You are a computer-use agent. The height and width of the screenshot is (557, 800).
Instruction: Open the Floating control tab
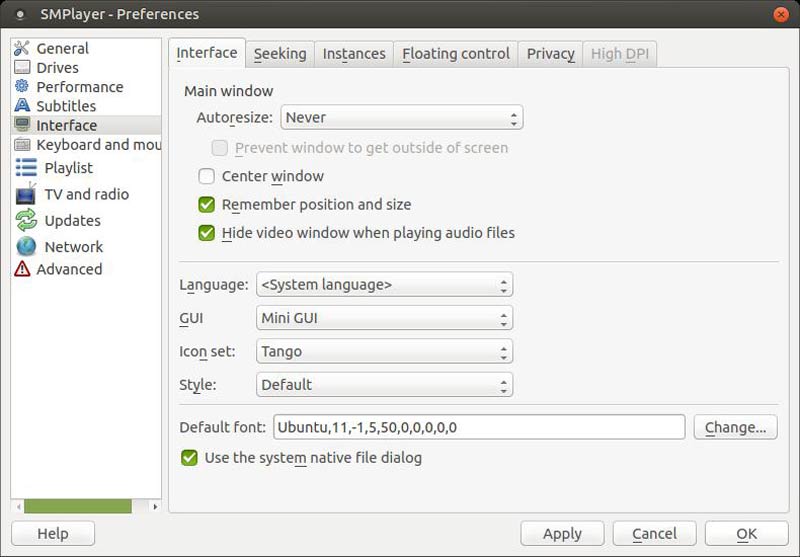tap(456, 54)
